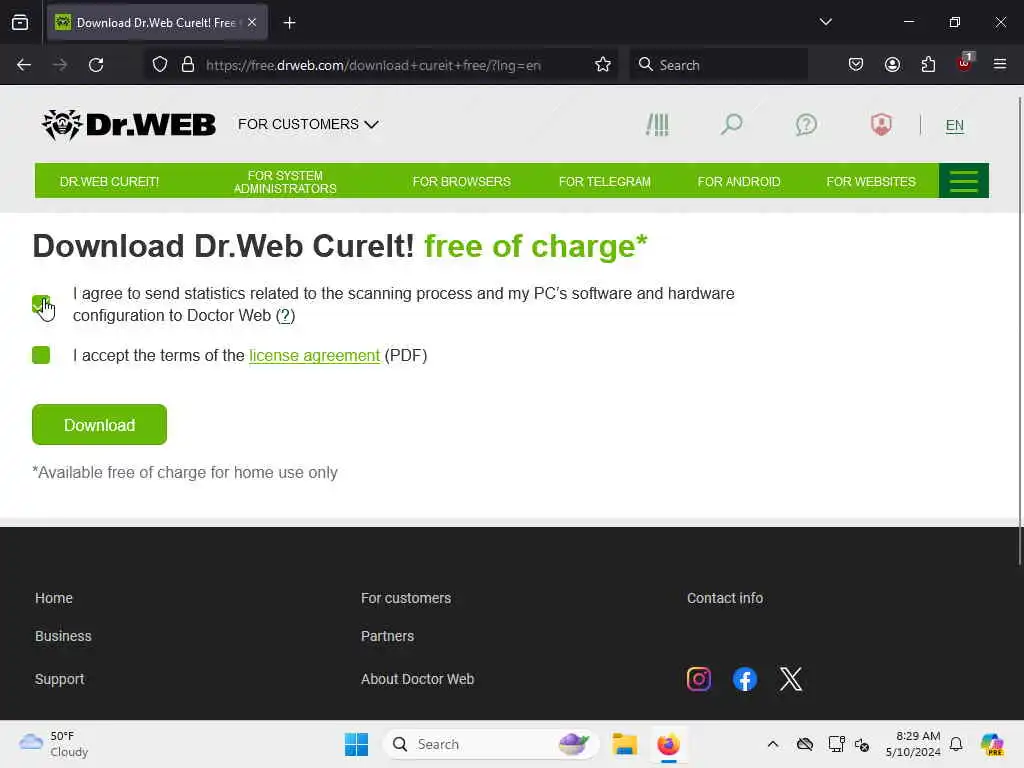Click the page vertical scrollbar
The width and height of the screenshot is (1024, 768).
click(1020, 331)
